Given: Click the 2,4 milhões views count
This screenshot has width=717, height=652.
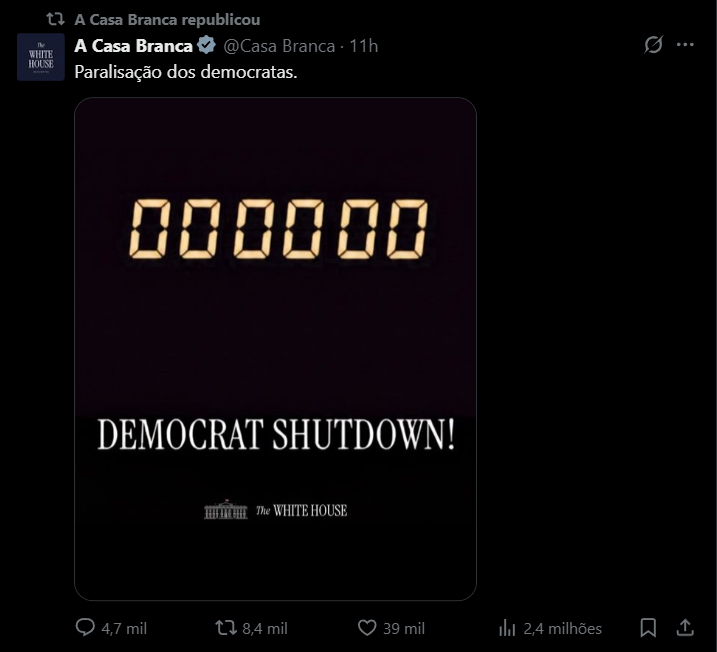Looking at the screenshot, I should (562, 629).
